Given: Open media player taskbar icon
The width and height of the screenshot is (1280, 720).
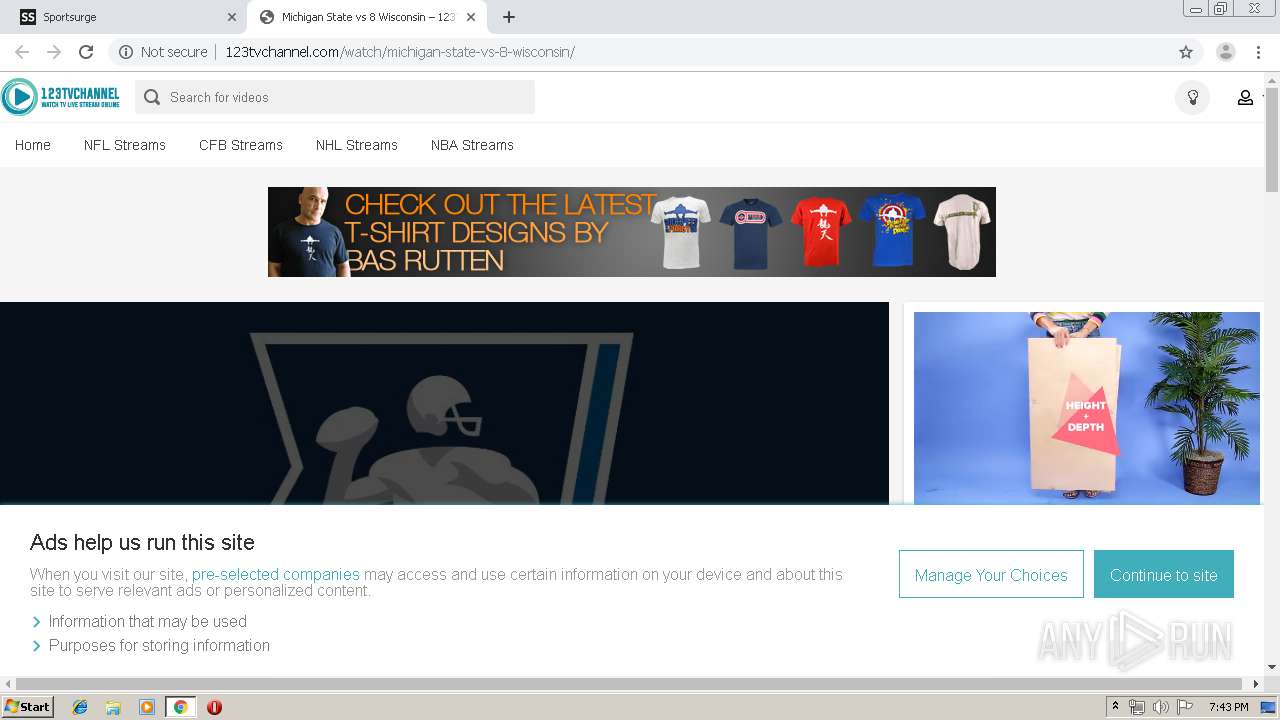Looking at the screenshot, I should [147, 707].
